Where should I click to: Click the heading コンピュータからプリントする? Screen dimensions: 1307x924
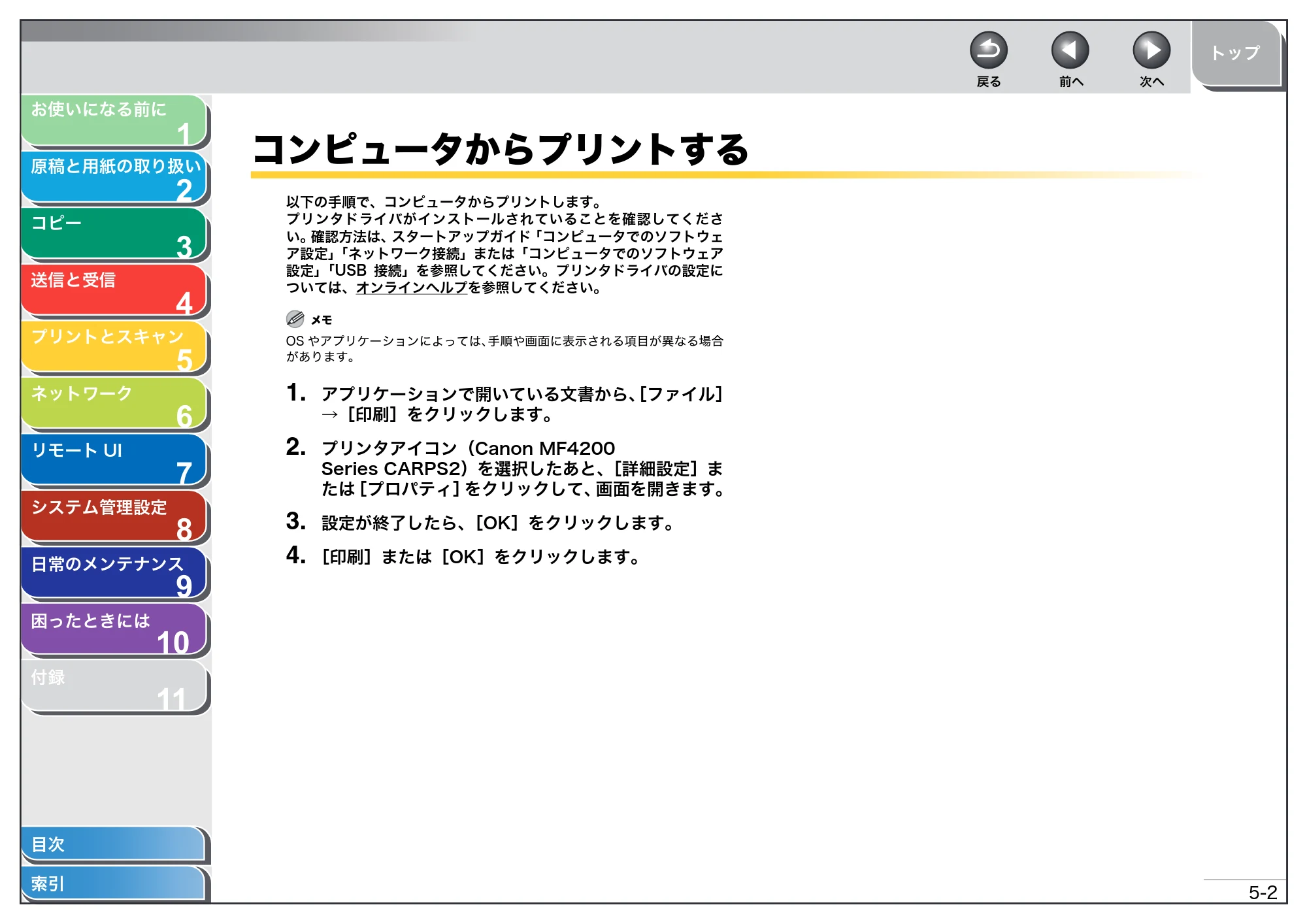click(501, 149)
